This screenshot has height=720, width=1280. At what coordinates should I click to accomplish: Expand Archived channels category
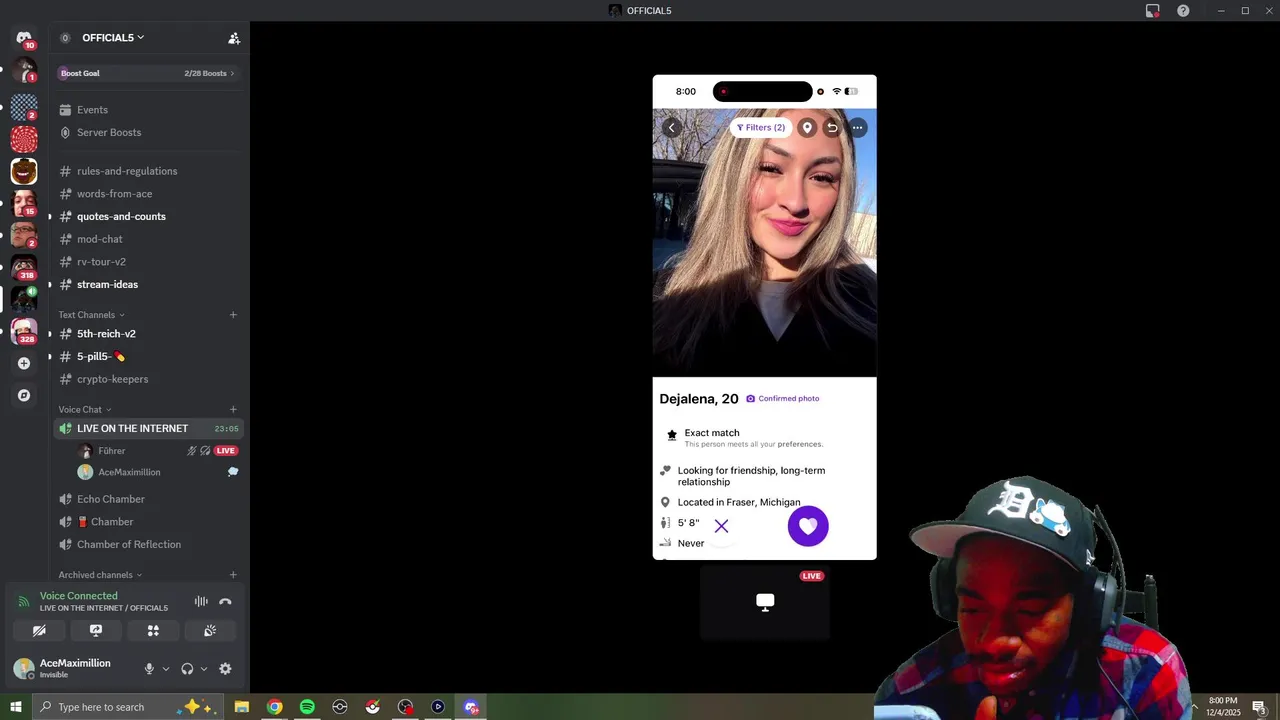click(x=99, y=575)
